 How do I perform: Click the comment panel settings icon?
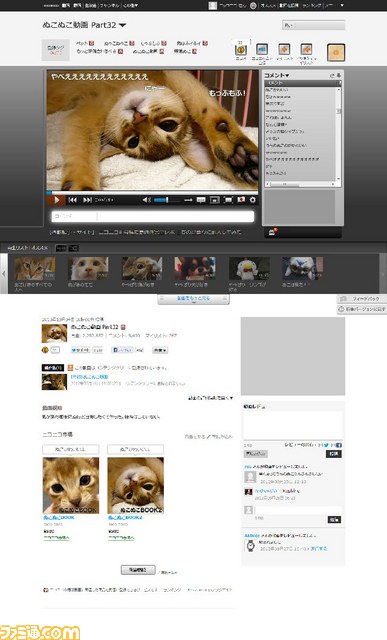point(338,76)
